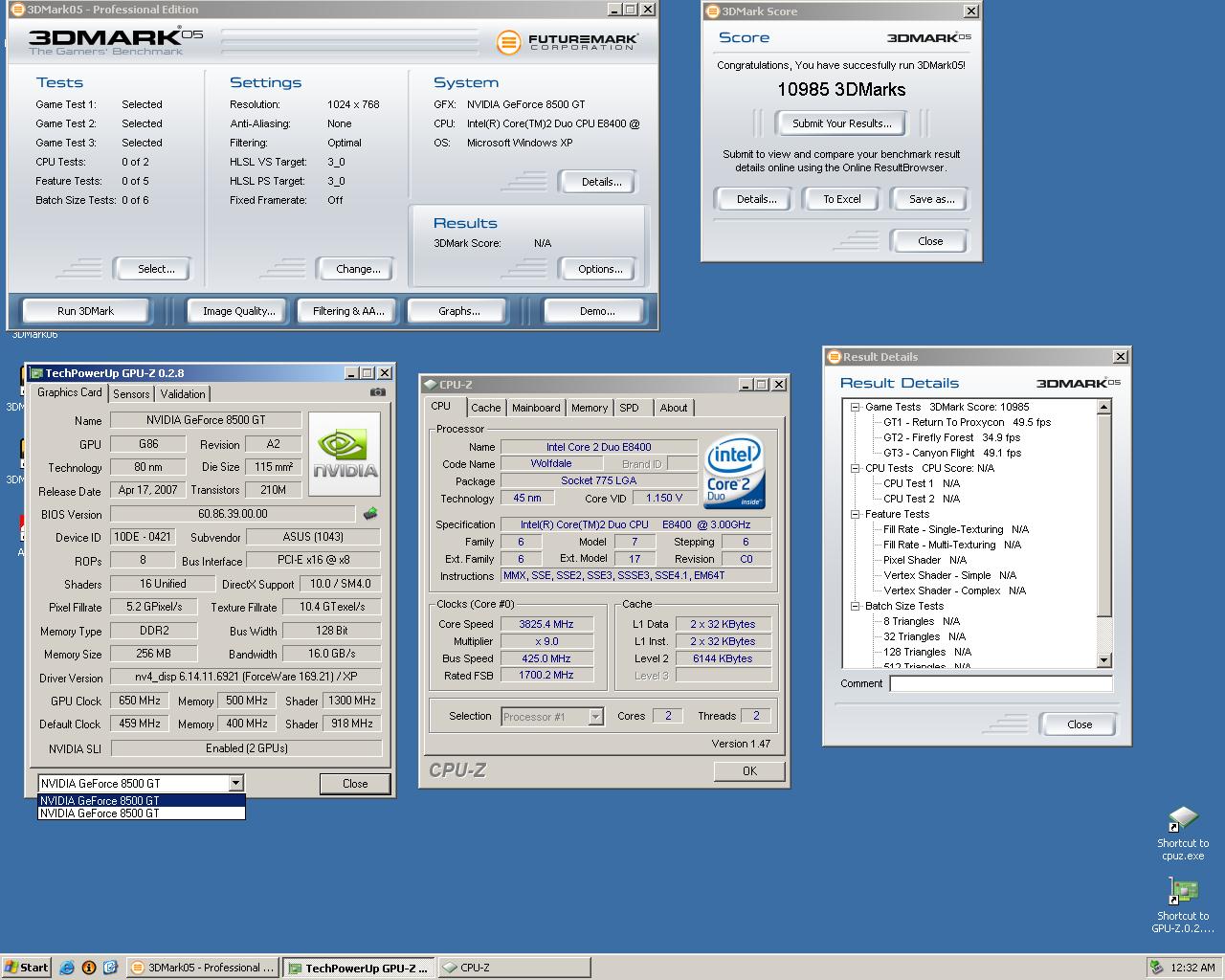Click Close in the GPU-Z window

pos(355,784)
